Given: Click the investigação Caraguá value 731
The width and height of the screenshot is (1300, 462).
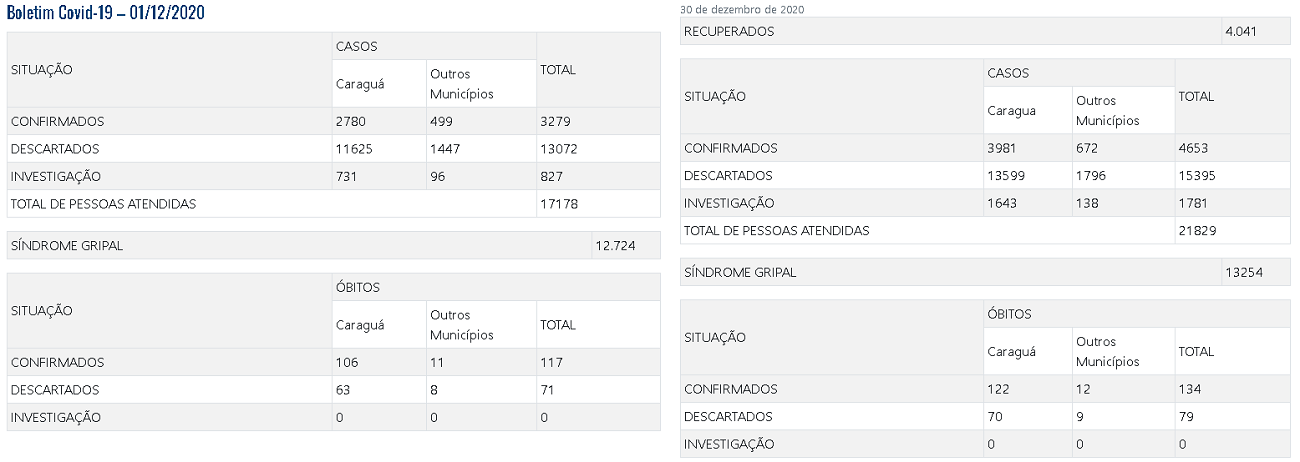Looking at the screenshot, I should point(348,176).
